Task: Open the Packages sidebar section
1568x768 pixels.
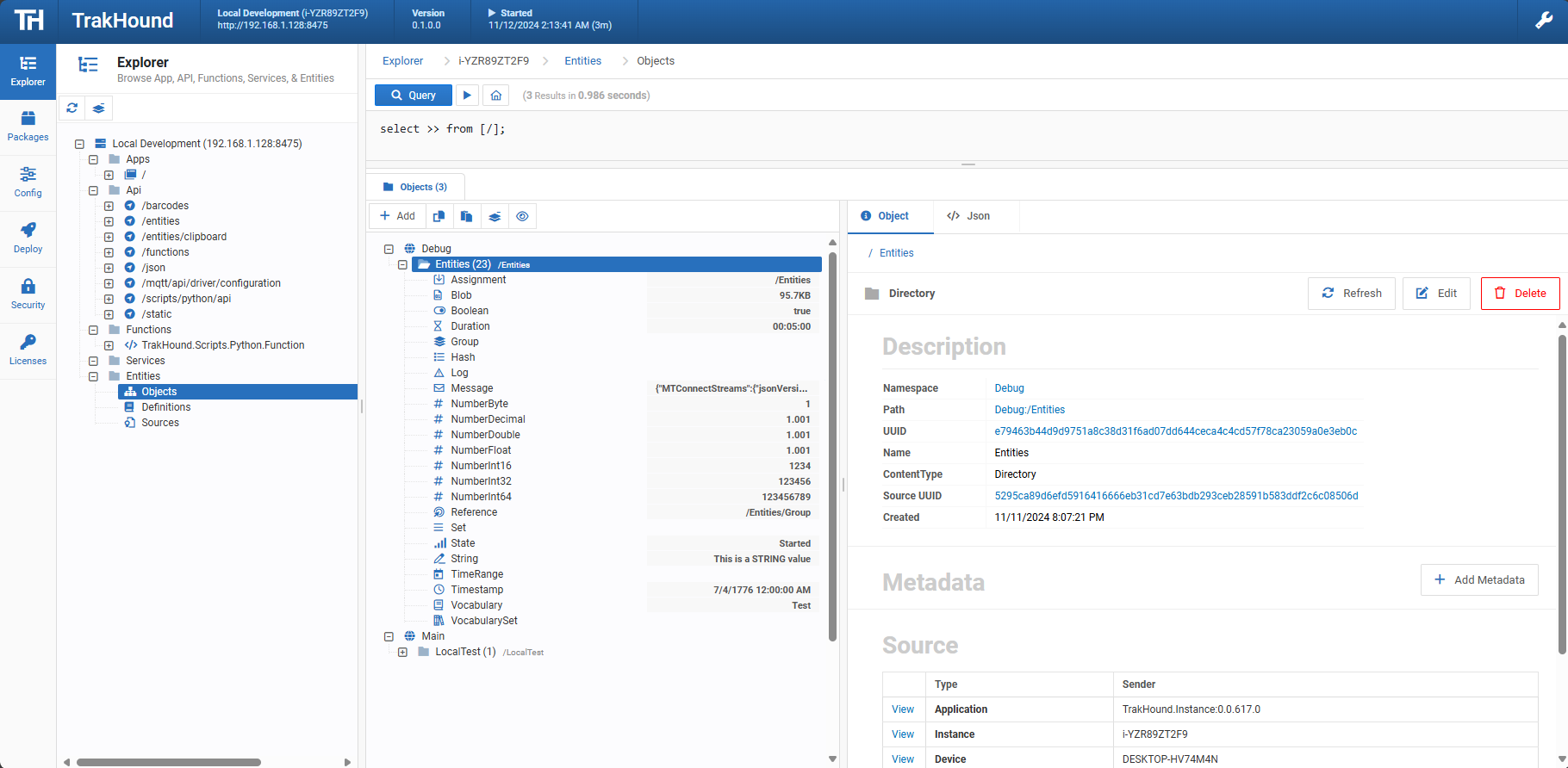Action: [x=28, y=127]
